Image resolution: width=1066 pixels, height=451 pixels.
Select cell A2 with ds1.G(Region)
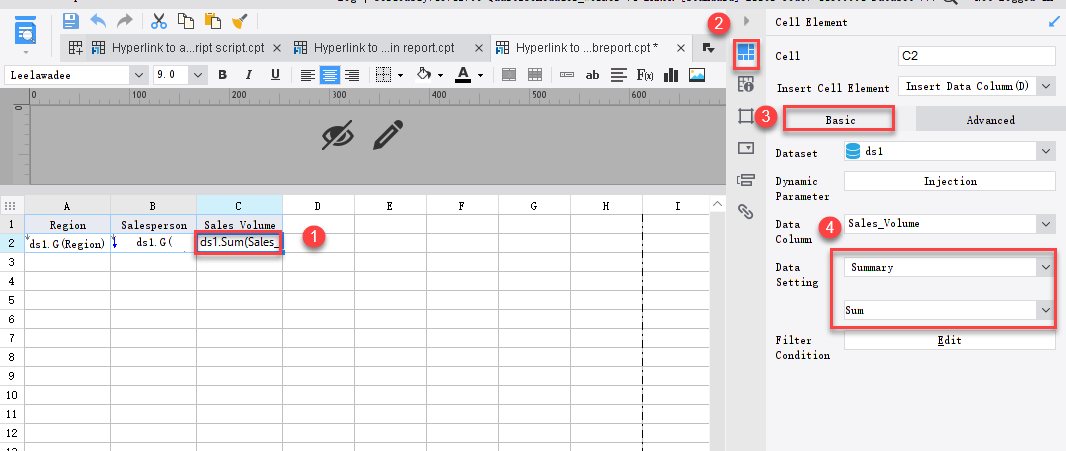pyautogui.click(x=68, y=244)
